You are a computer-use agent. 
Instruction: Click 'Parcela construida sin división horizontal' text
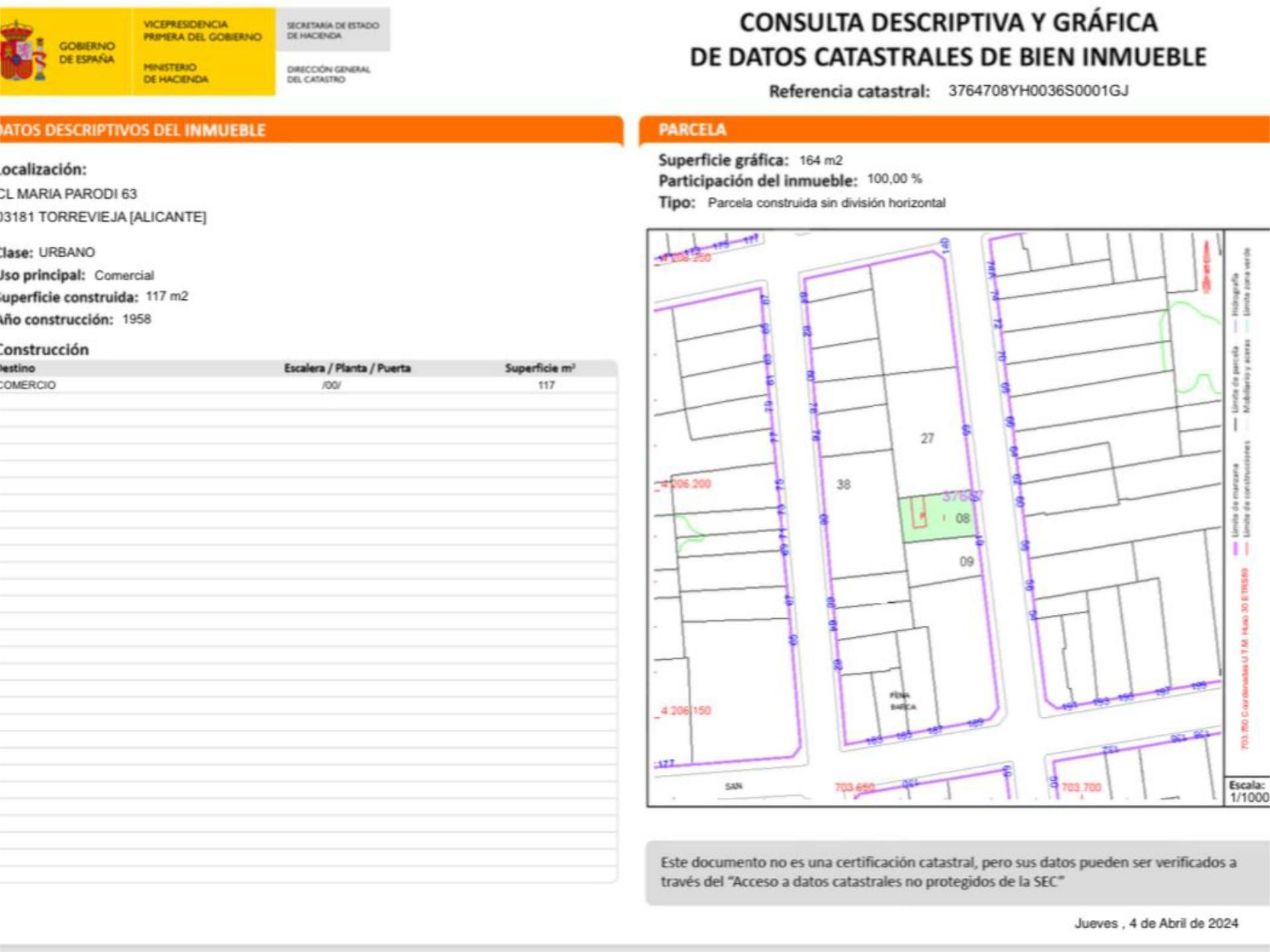pyautogui.click(x=826, y=202)
